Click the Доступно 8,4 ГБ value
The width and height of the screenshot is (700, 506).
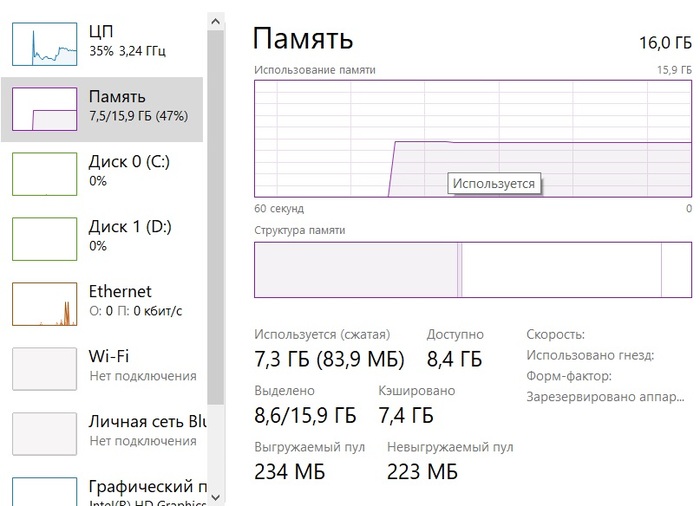point(454,359)
